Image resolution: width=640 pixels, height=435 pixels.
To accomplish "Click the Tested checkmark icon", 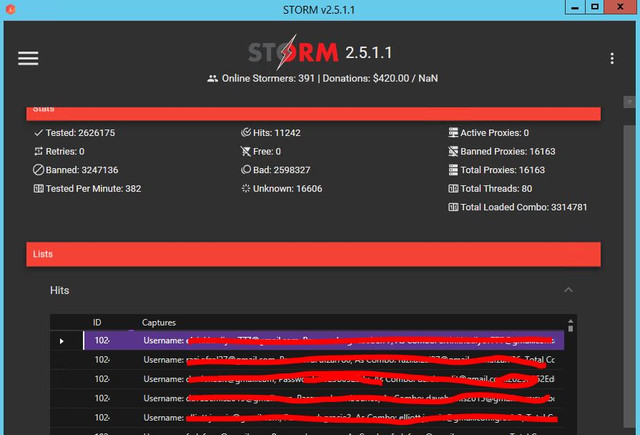I will [x=38, y=133].
